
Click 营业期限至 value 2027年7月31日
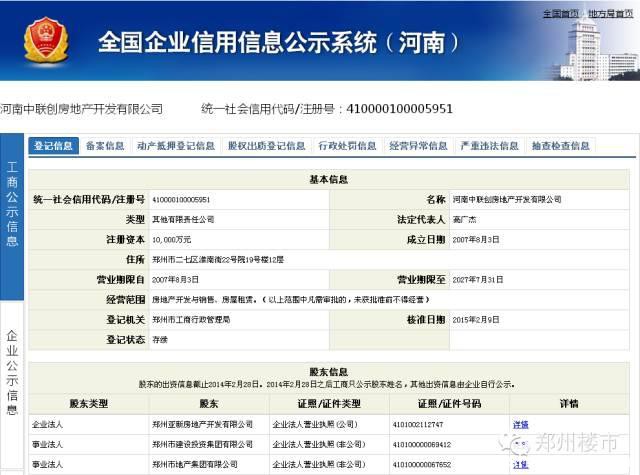click(x=478, y=280)
